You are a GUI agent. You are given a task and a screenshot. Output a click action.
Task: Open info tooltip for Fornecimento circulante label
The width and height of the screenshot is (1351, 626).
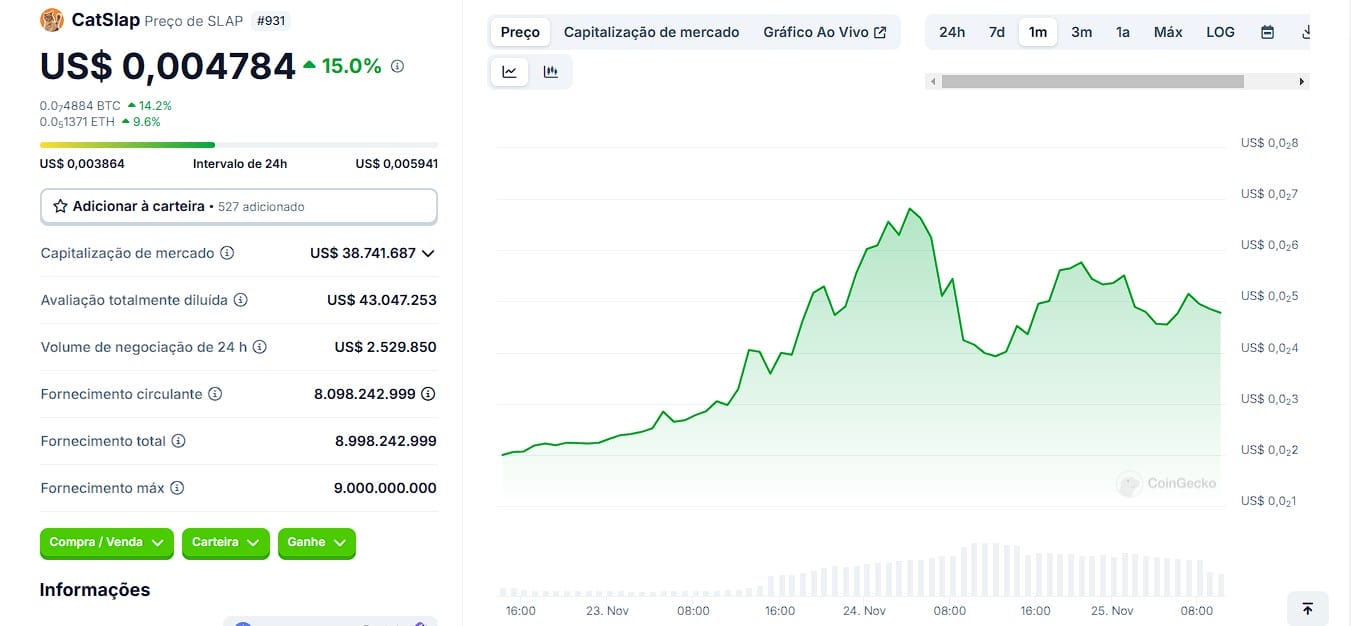tap(215, 394)
